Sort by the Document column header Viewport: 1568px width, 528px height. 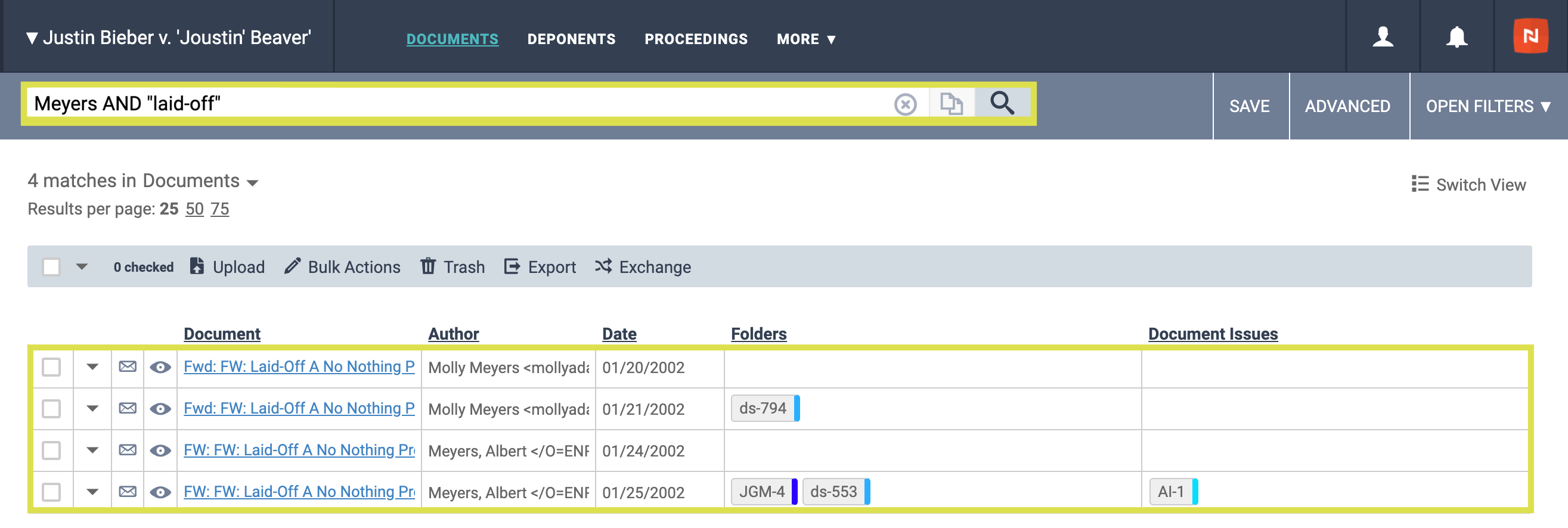[x=222, y=334]
